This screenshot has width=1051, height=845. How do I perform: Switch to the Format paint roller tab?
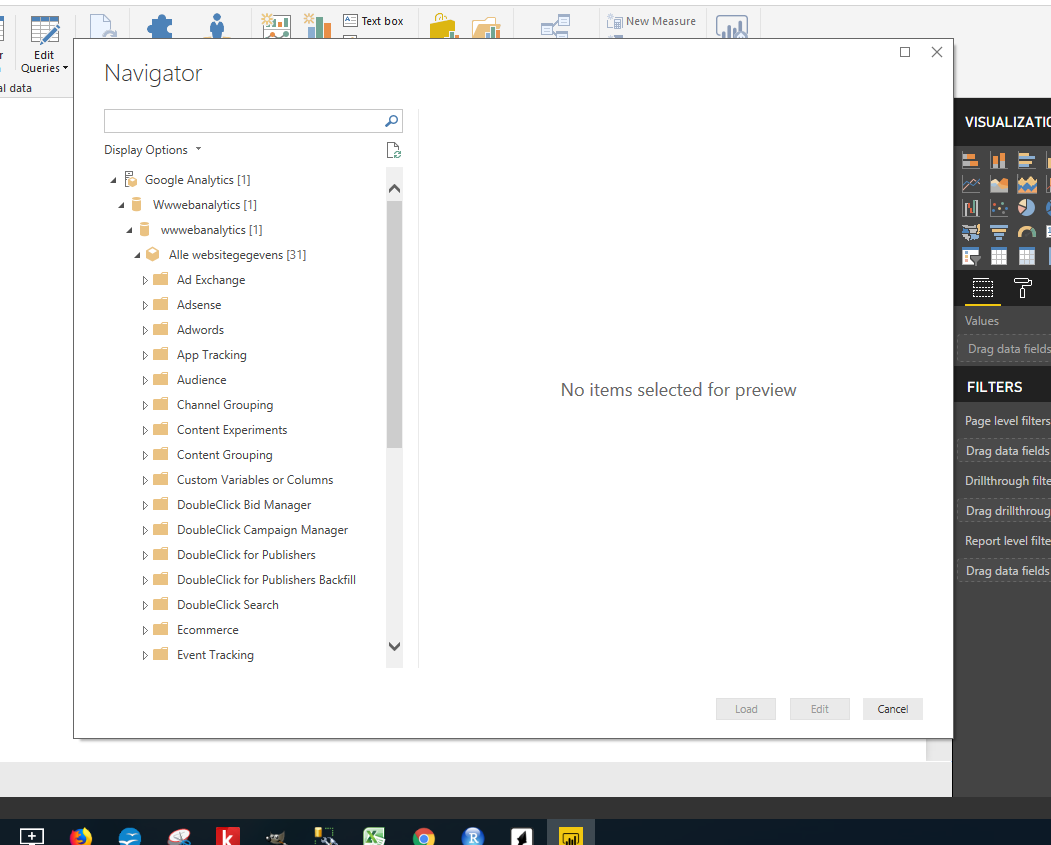[x=1023, y=288]
